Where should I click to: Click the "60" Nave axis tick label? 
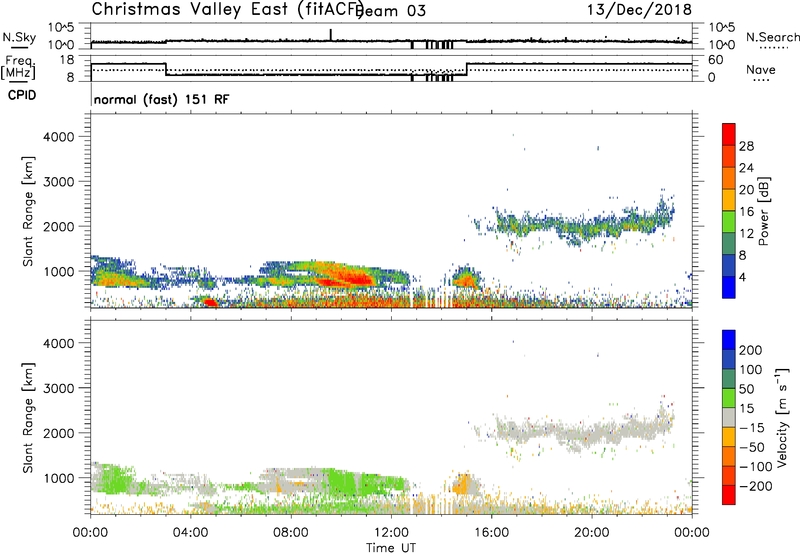716,60
